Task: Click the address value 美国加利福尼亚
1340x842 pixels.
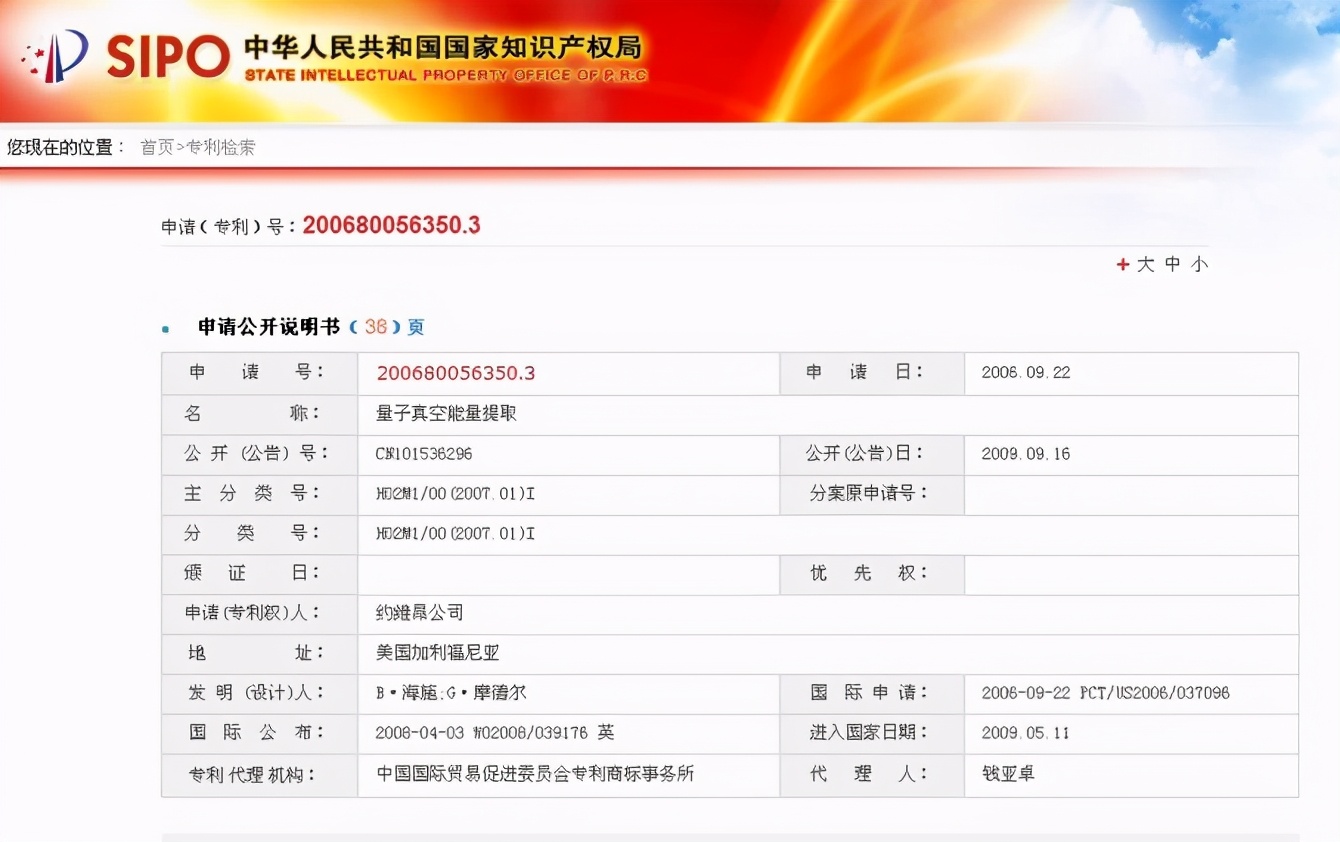Action: point(437,653)
